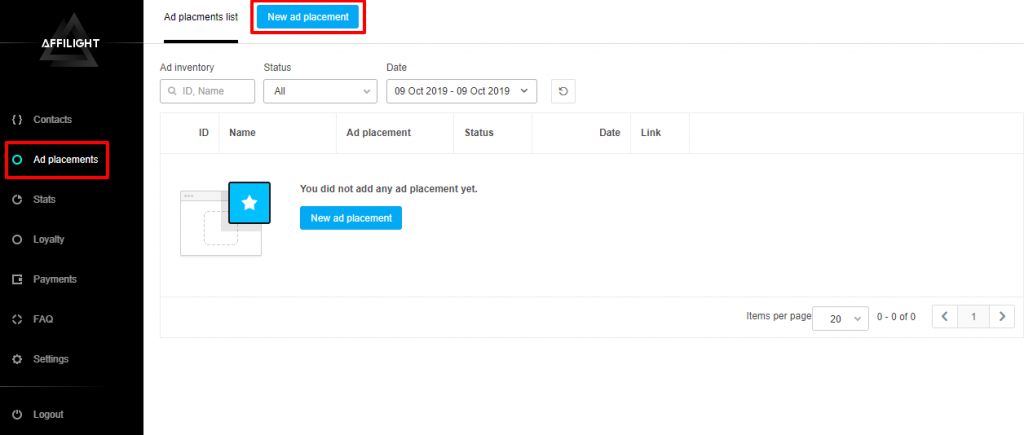Click the Ad placements circle icon
This screenshot has height=435, width=1024.
(18, 159)
